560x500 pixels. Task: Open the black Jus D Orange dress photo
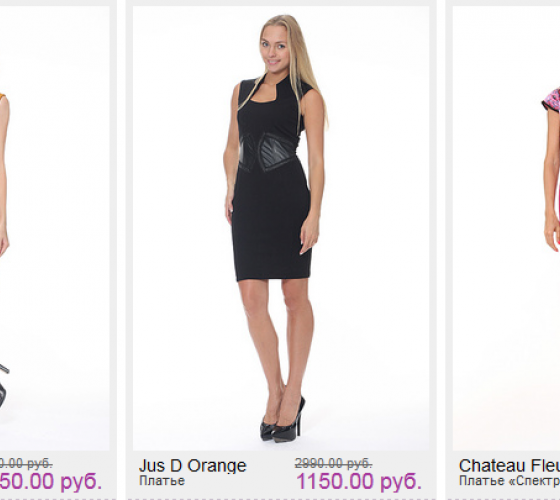(281, 228)
